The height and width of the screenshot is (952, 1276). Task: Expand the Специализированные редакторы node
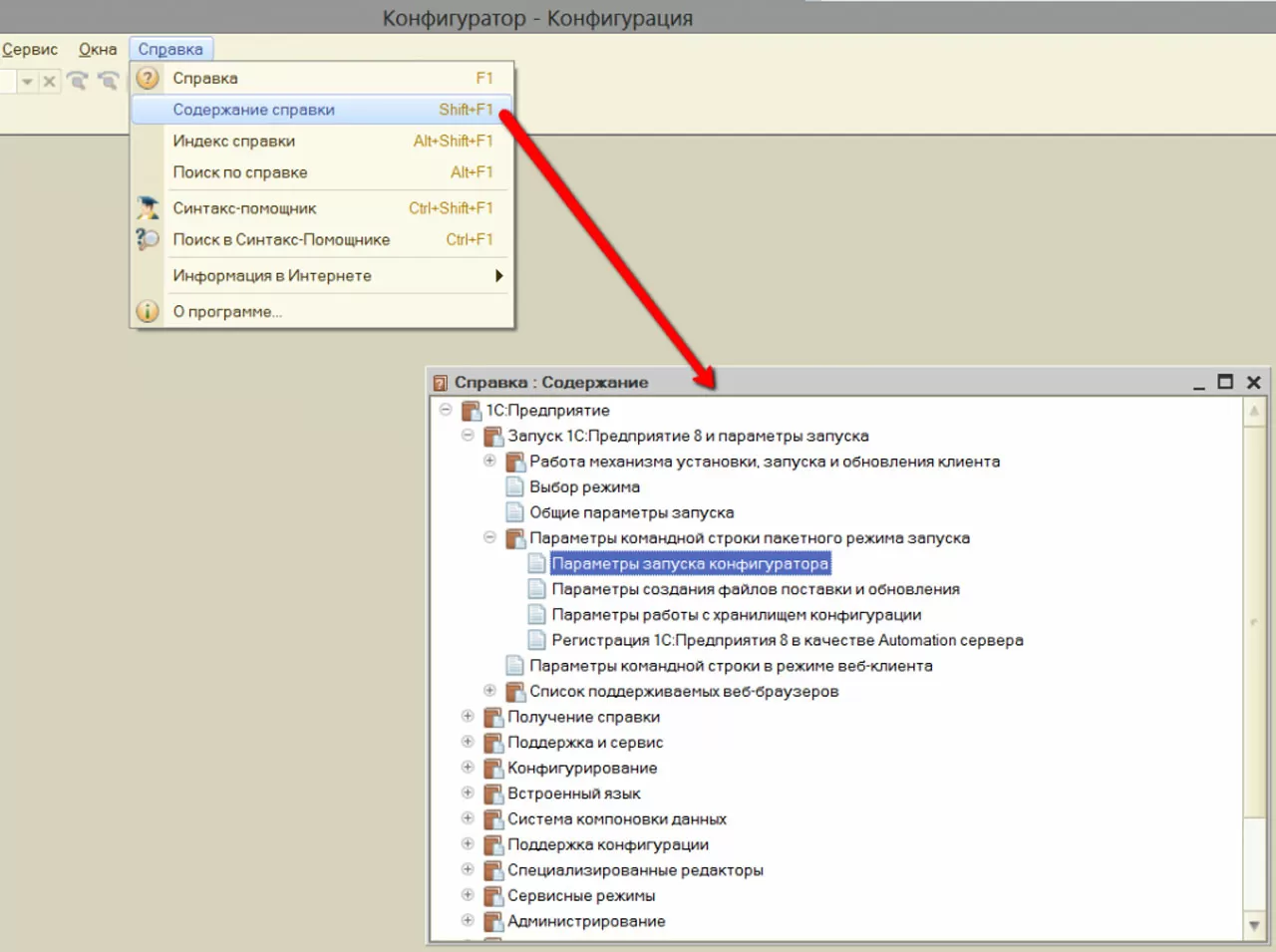tap(468, 869)
